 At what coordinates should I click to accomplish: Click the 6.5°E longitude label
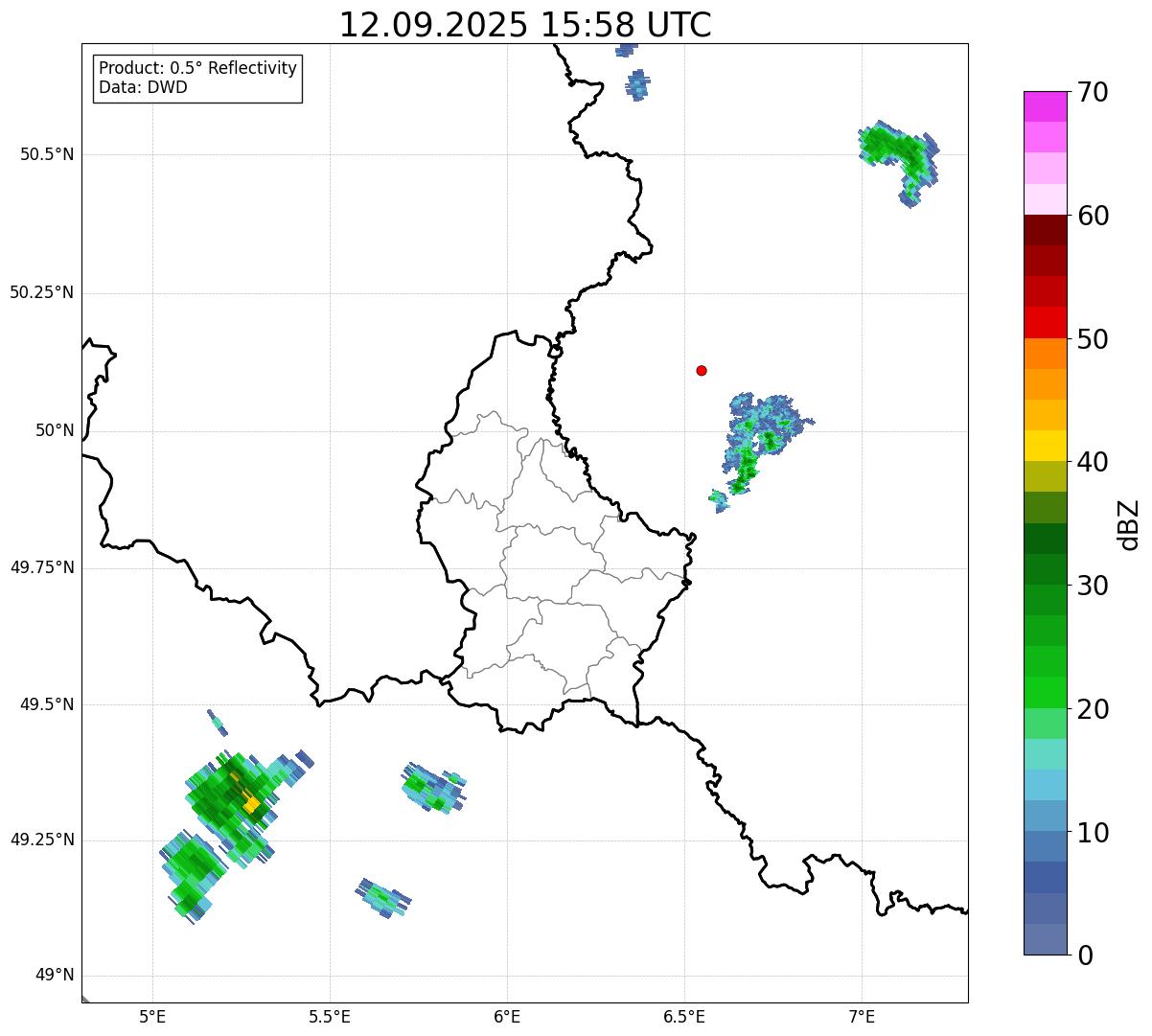684,1017
